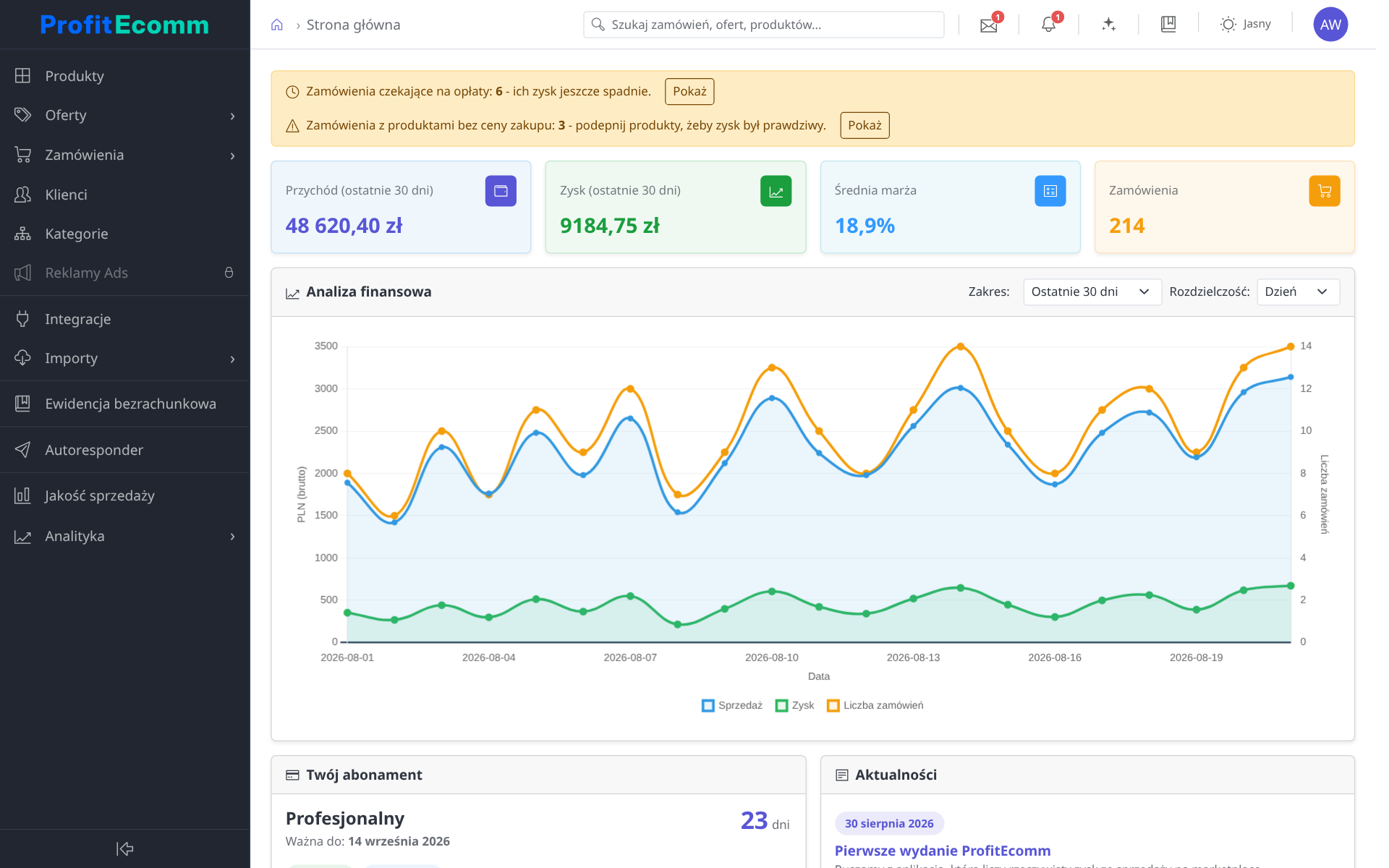Open Autoresponder in the sidebar
1389x868 pixels.
[124, 450]
